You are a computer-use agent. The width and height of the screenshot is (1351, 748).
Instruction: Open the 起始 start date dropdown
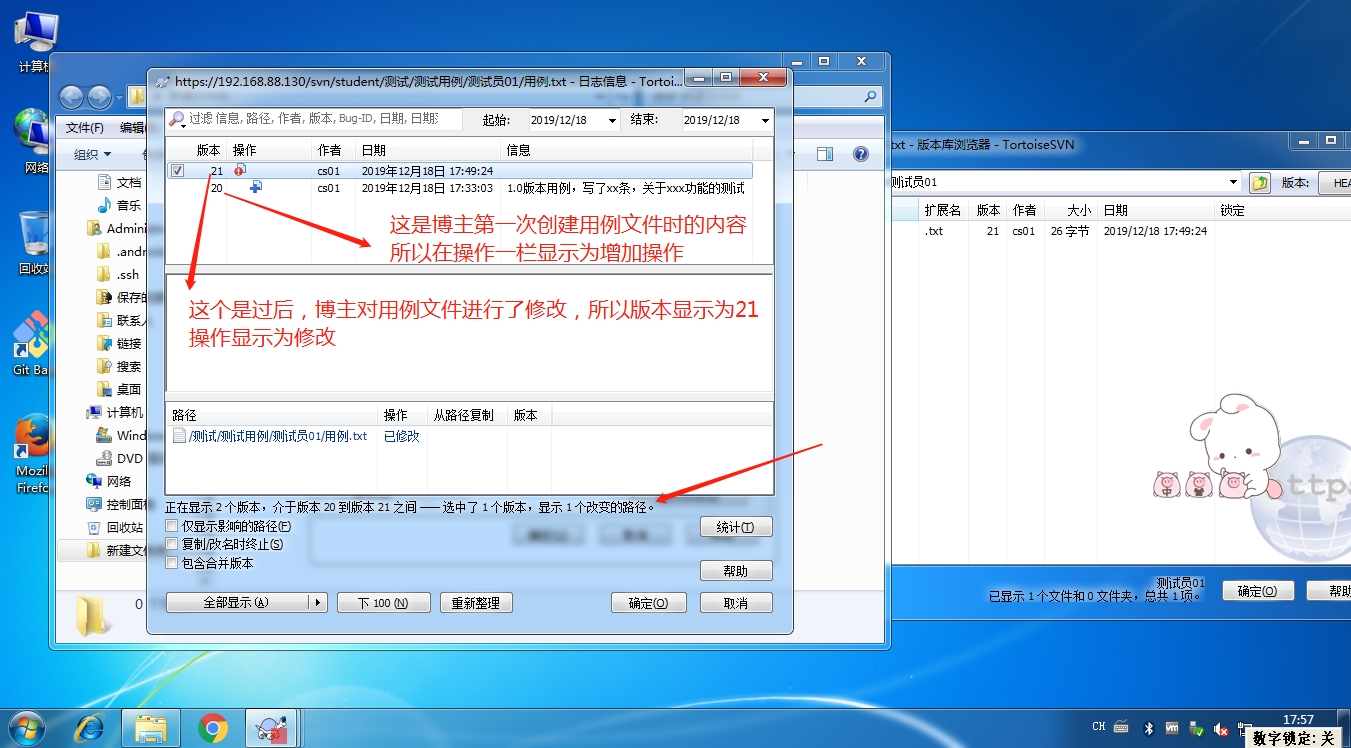pos(613,119)
